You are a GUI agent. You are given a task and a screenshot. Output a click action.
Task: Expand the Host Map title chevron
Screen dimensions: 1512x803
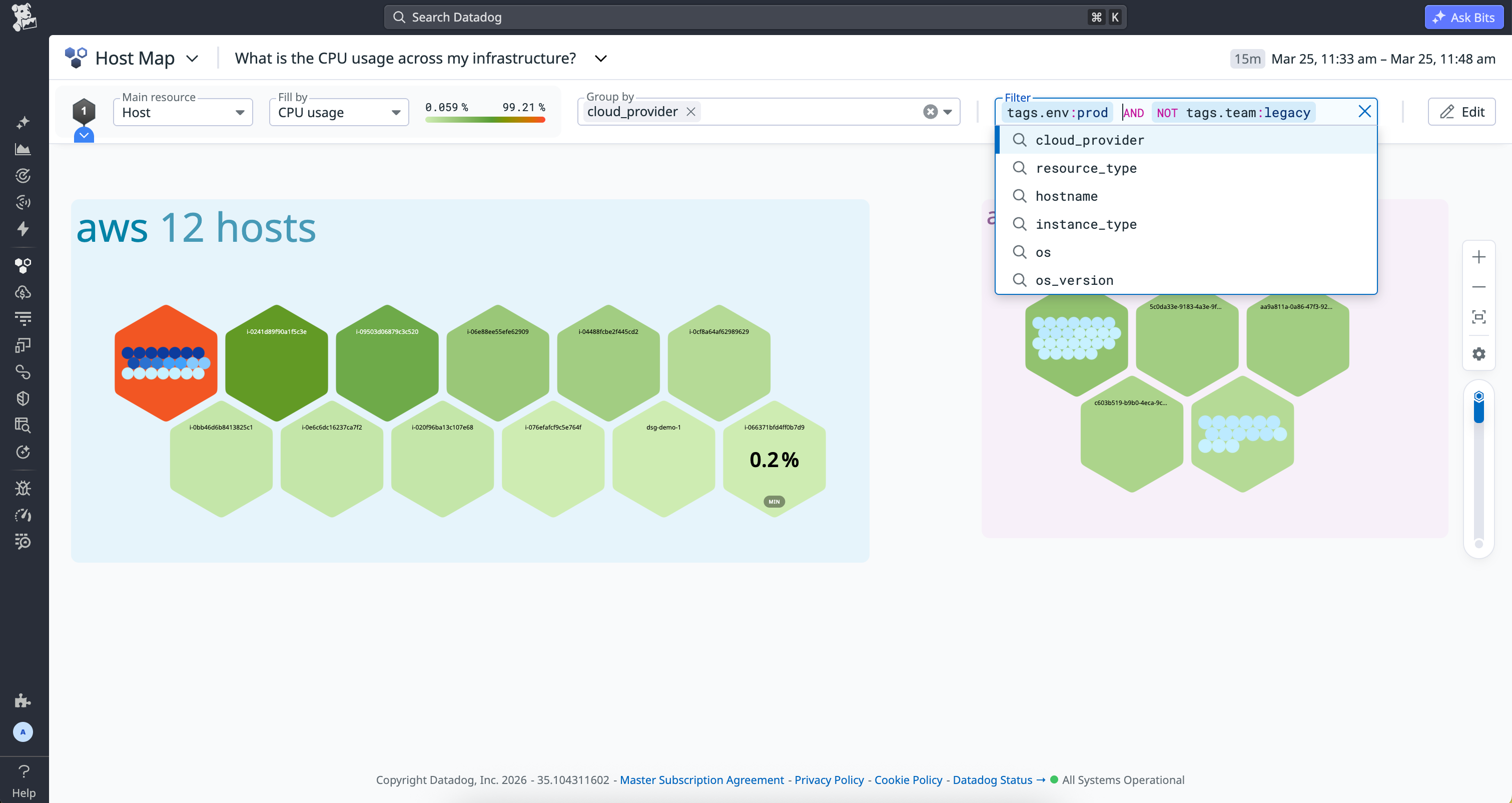192,59
